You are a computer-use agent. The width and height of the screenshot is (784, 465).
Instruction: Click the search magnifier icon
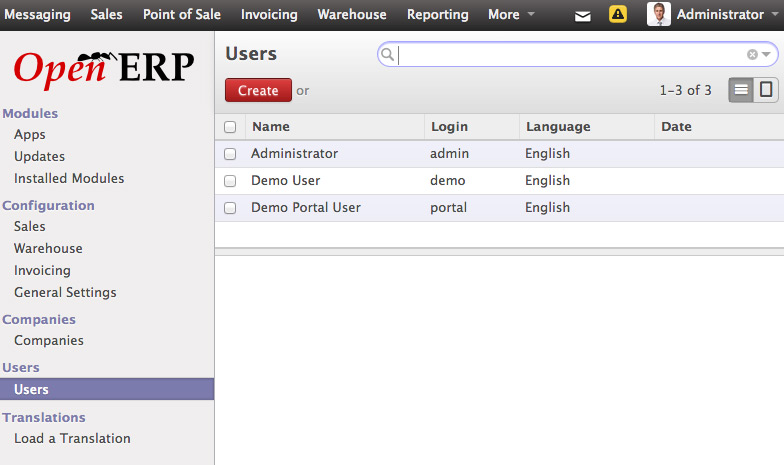point(389,55)
